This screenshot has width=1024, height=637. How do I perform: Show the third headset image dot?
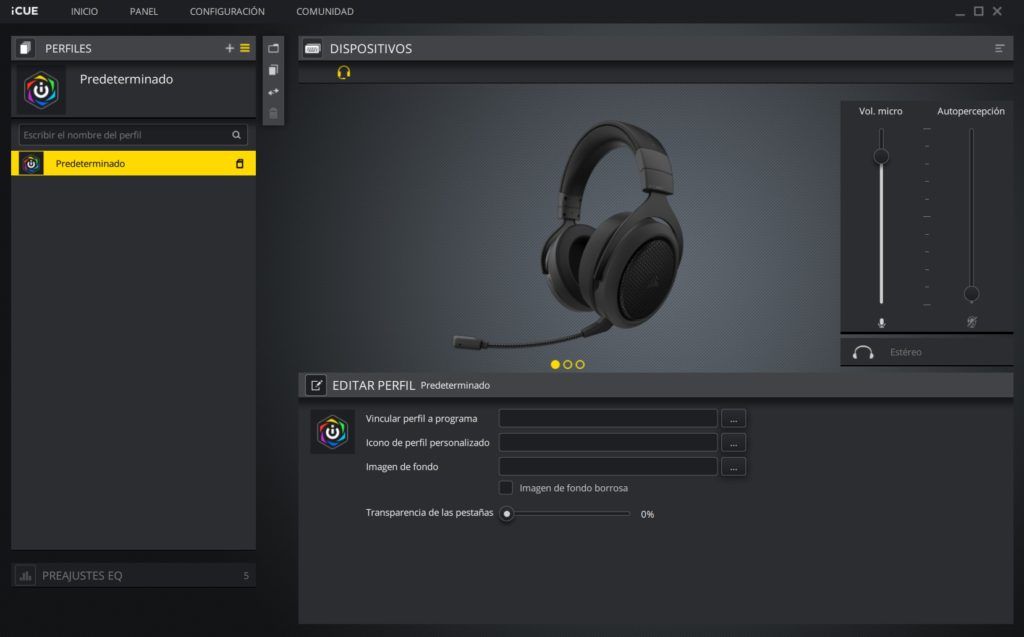tap(580, 365)
